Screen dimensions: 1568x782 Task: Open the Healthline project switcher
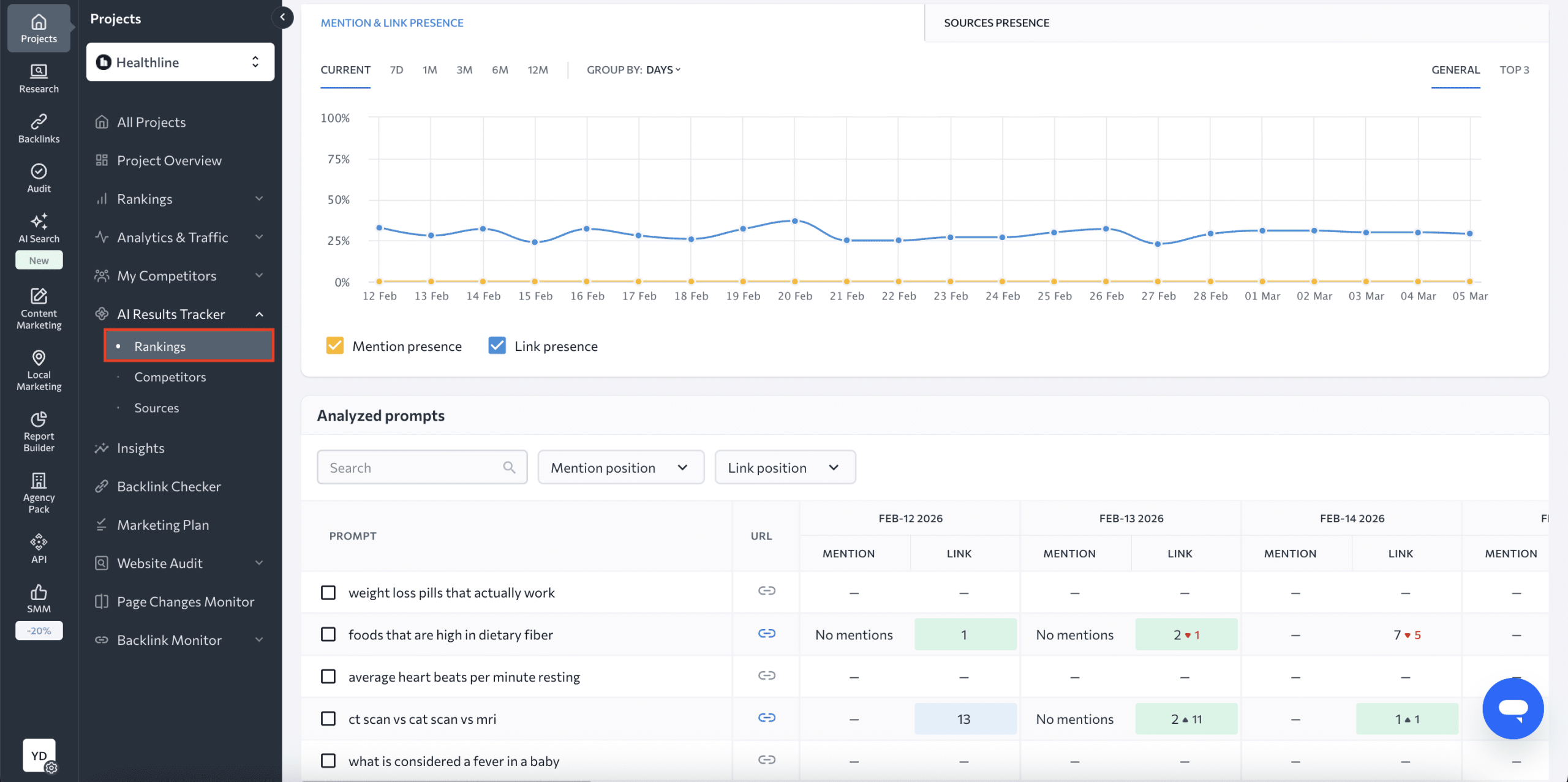[179, 61]
